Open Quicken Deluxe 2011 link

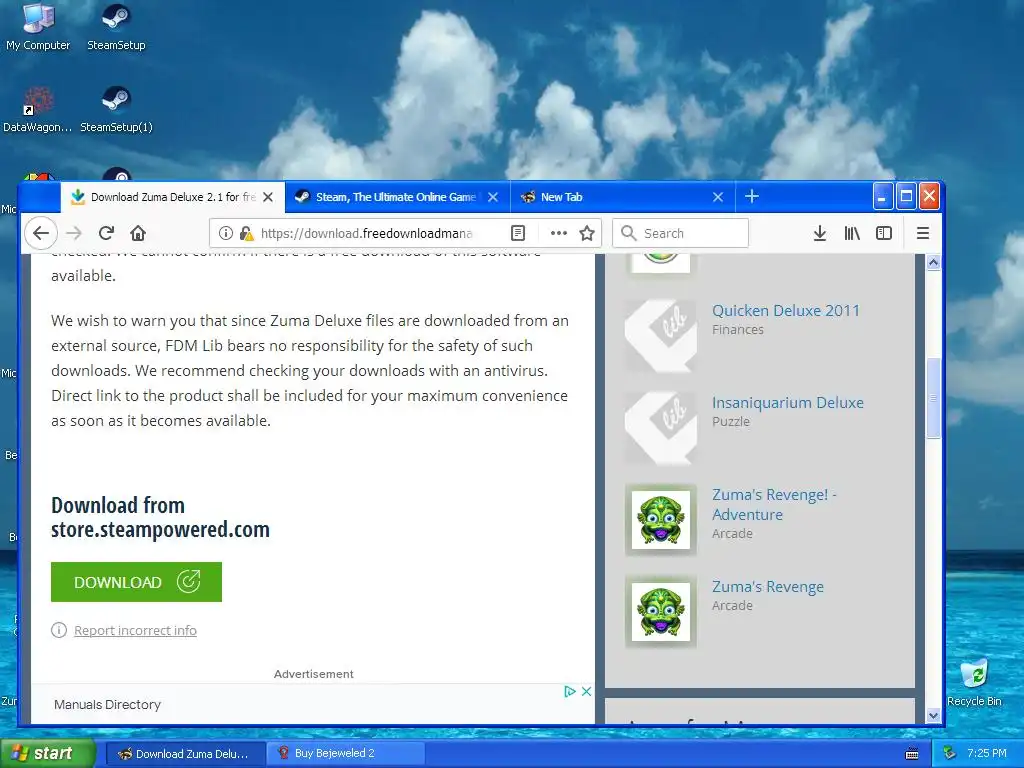(786, 311)
